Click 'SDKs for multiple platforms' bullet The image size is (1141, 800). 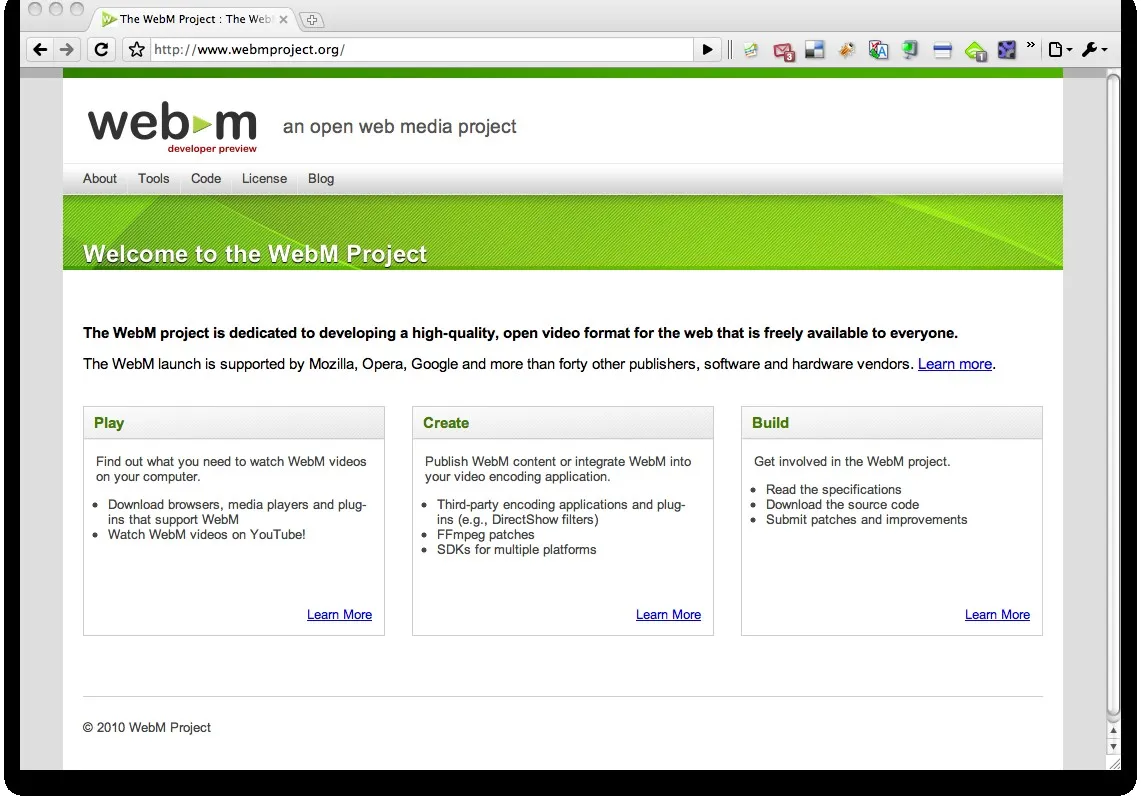pyautogui.click(x=517, y=550)
